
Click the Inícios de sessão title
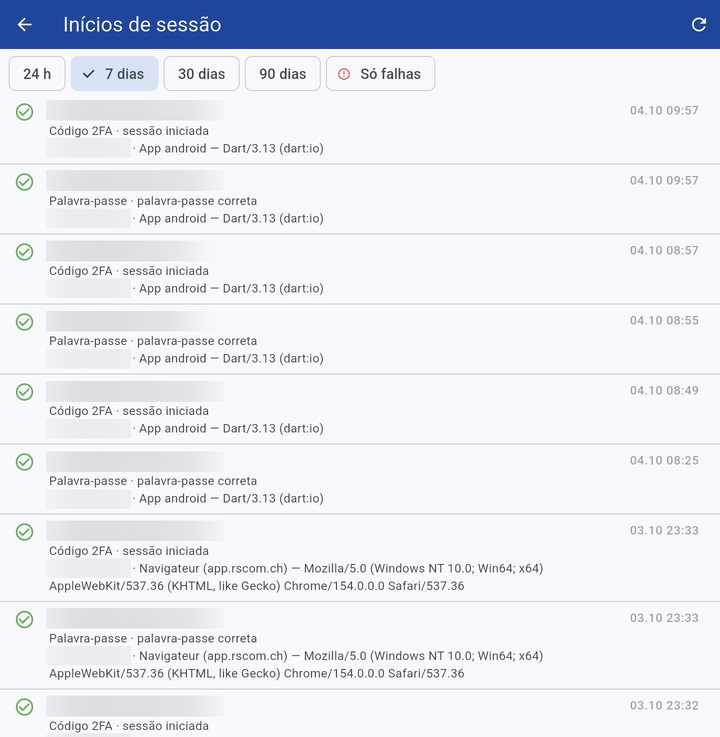[x=142, y=24]
